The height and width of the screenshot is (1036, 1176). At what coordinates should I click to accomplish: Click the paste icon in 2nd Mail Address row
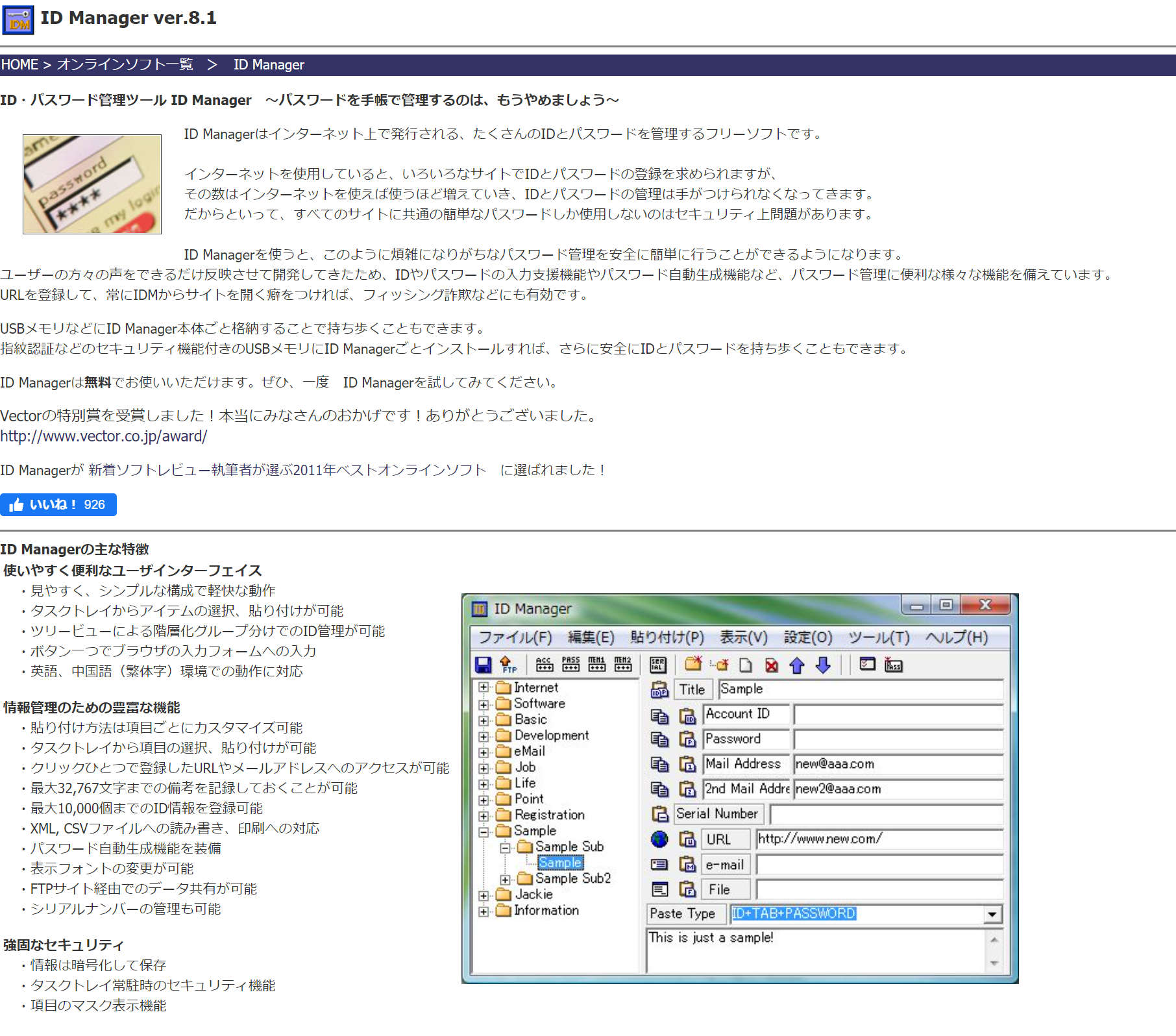687,789
